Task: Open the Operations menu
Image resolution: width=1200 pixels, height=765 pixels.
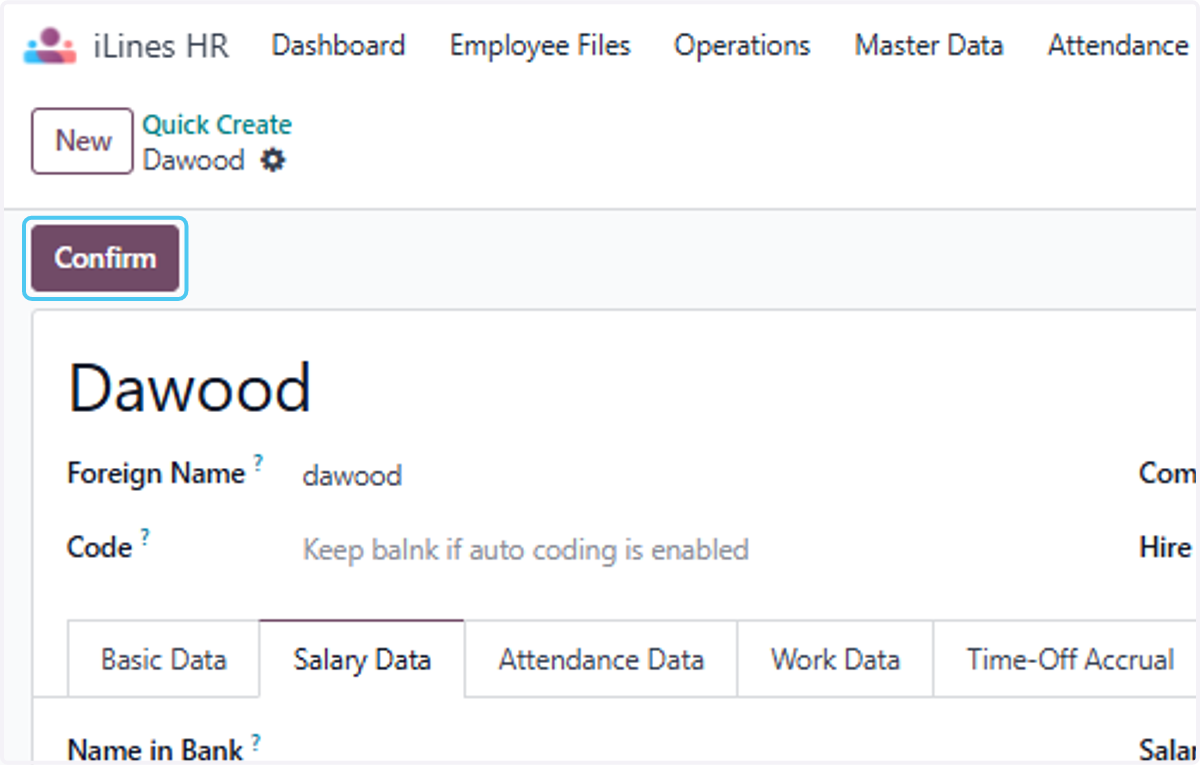Action: click(x=742, y=46)
